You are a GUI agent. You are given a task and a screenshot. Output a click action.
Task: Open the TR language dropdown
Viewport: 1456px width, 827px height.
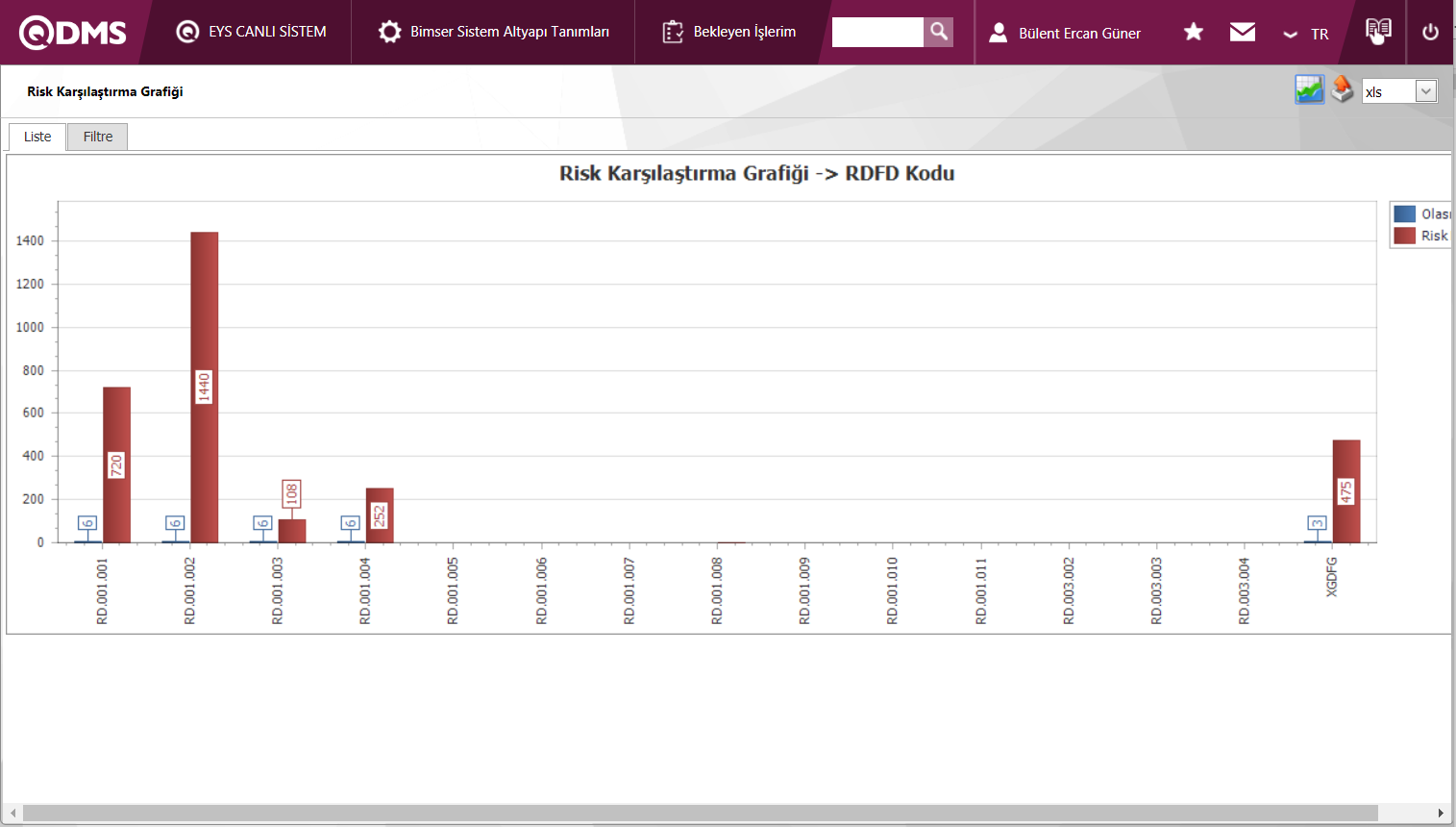click(1306, 34)
